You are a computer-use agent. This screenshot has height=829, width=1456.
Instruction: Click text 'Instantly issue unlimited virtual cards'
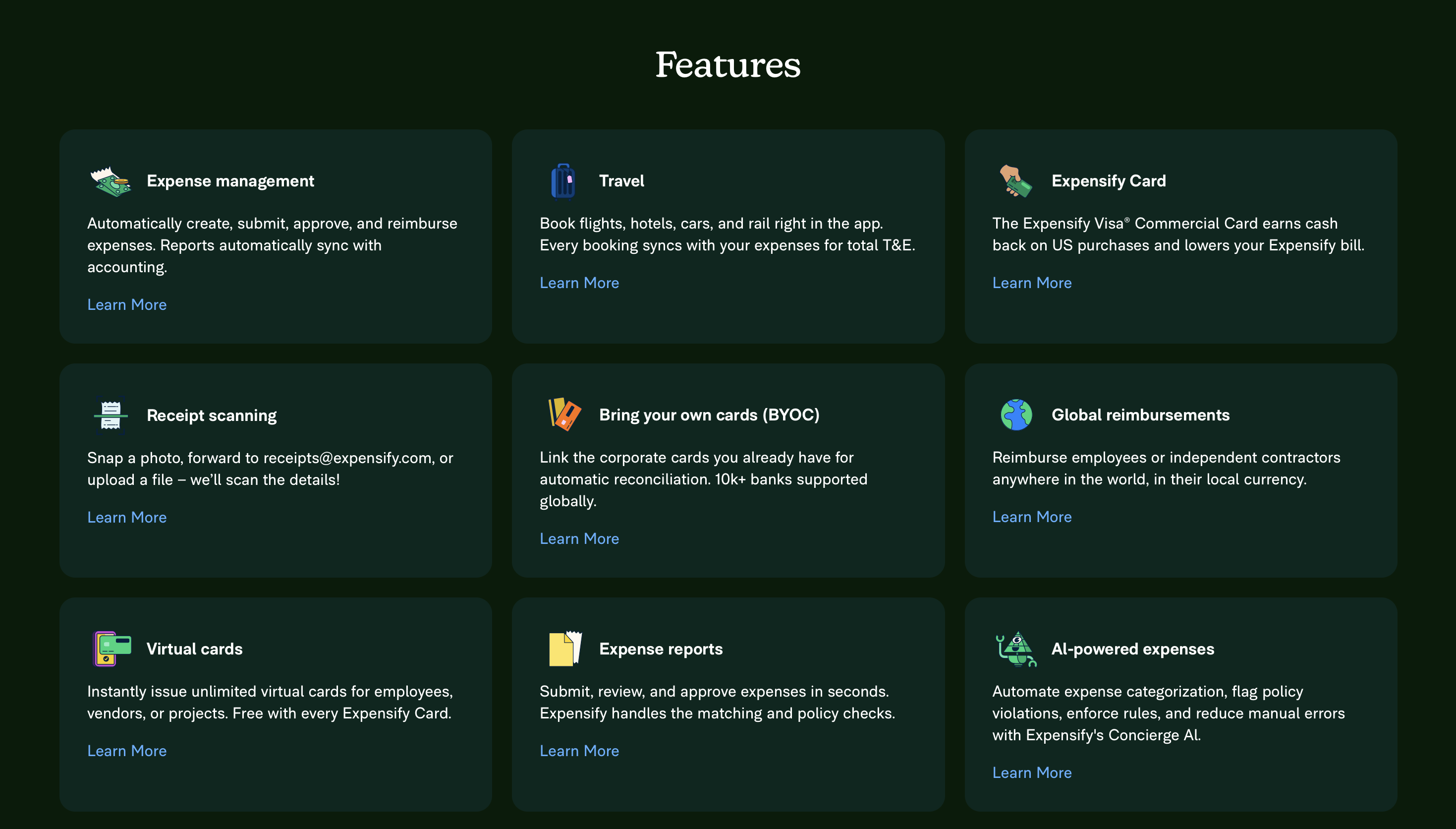[217, 692]
